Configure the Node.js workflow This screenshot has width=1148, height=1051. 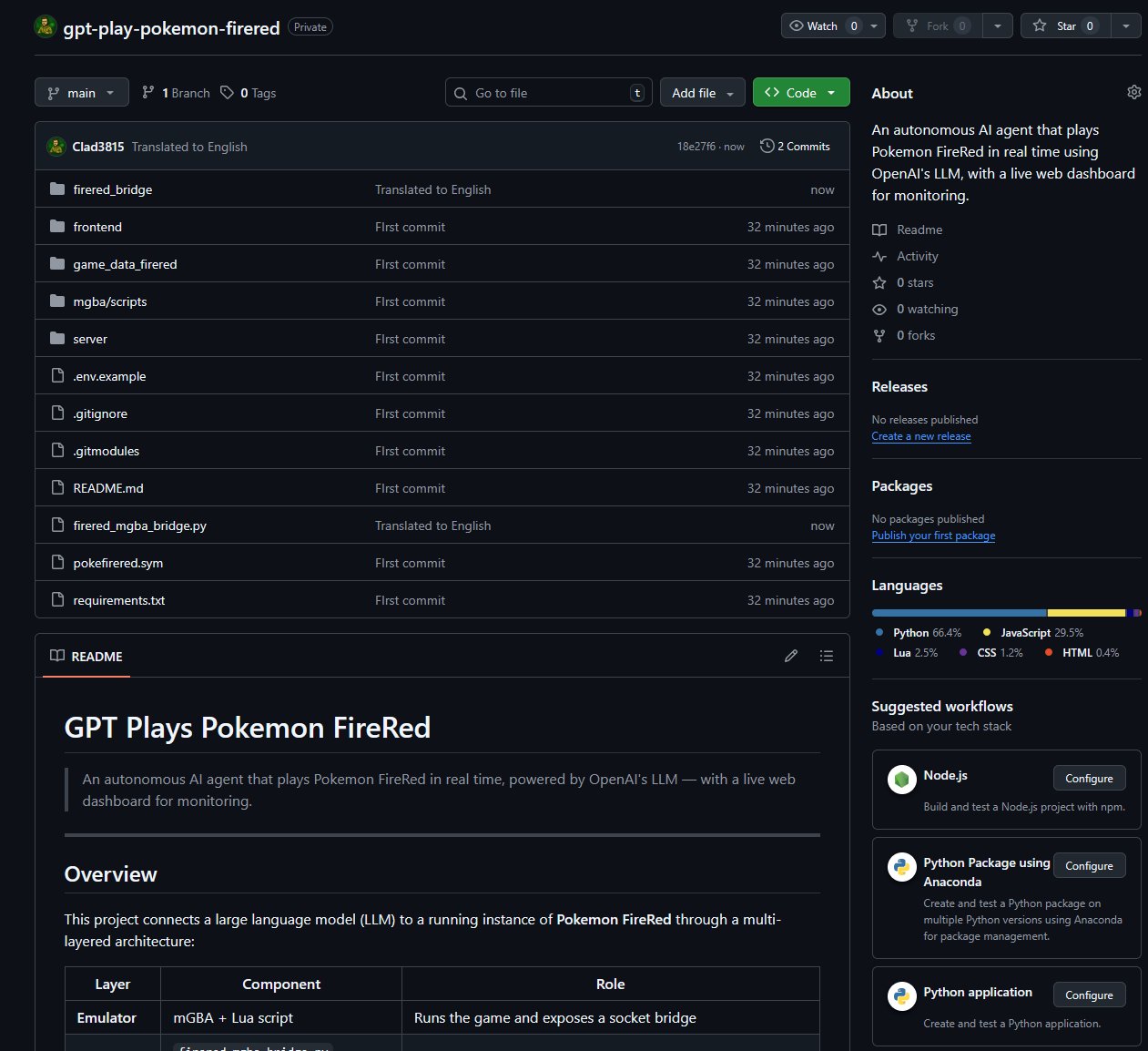click(1089, 778)
